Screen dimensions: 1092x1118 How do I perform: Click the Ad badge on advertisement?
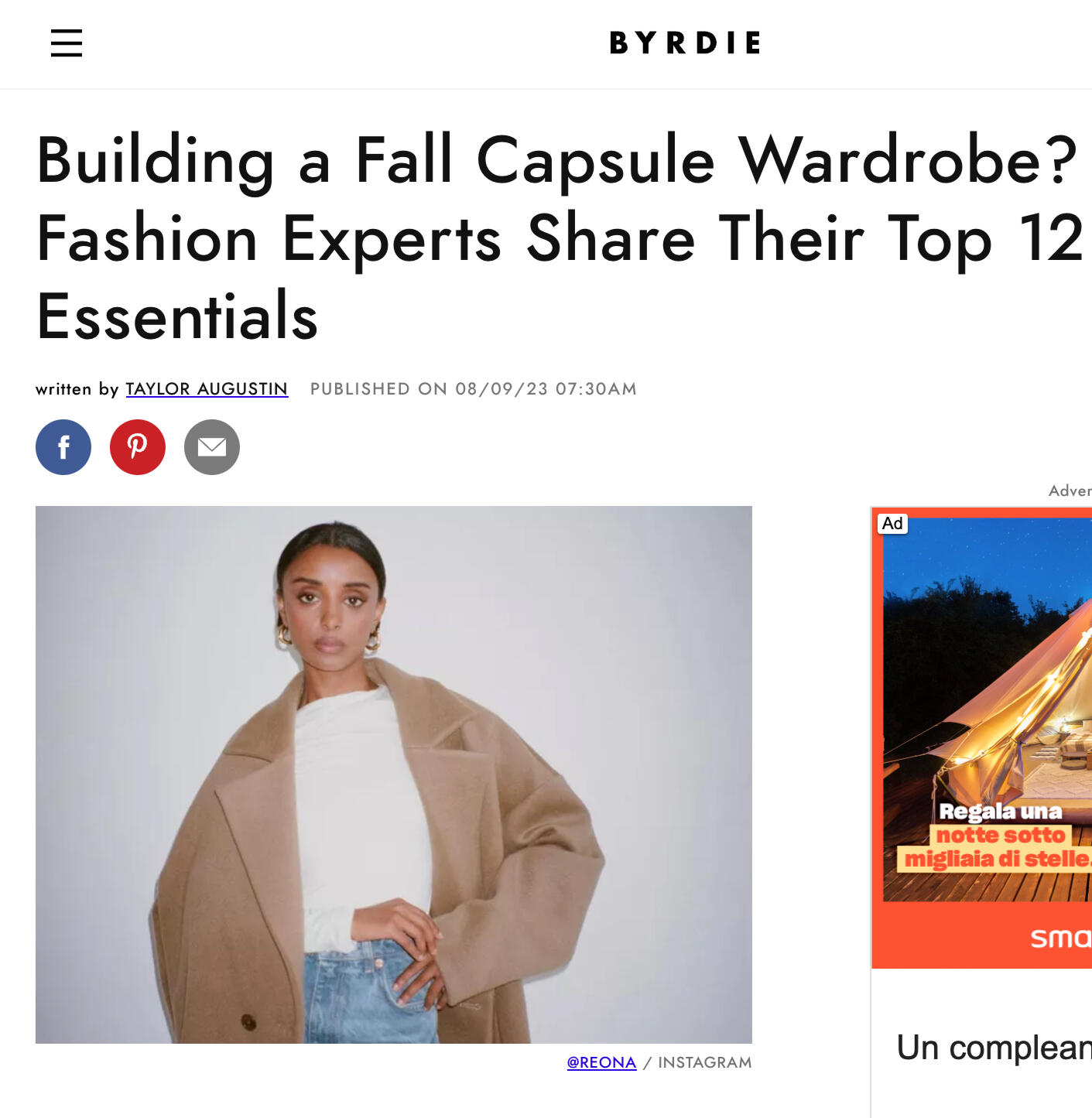pyautogui.click(x=892, y=524)
